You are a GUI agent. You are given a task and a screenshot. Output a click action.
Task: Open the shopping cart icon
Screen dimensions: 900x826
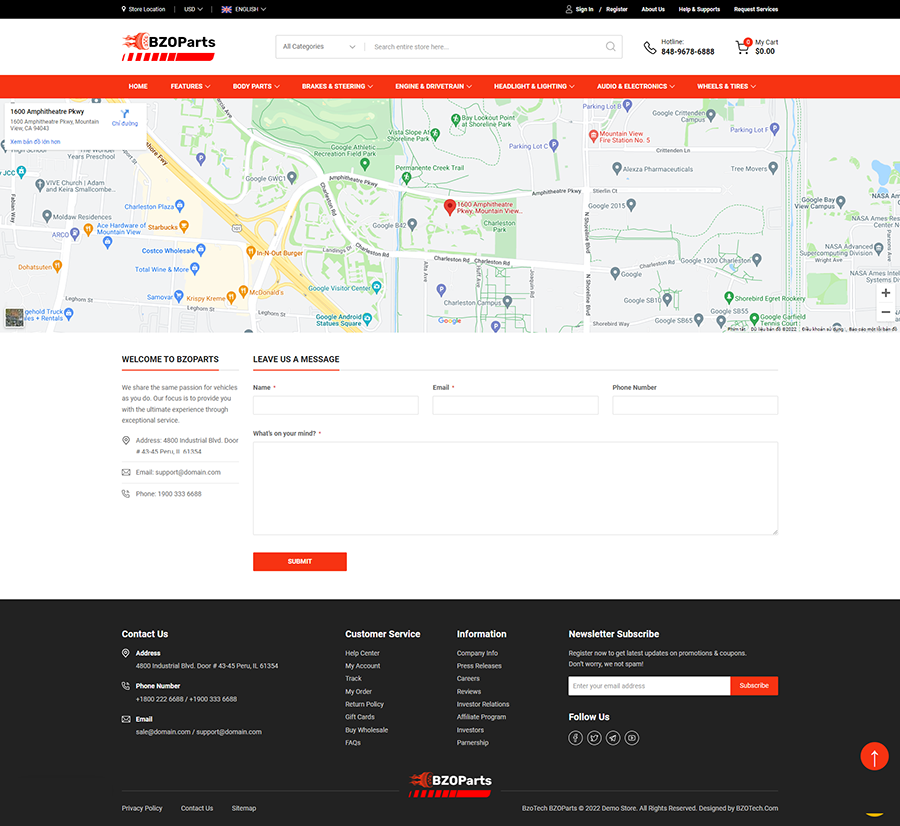click(742, 47)
